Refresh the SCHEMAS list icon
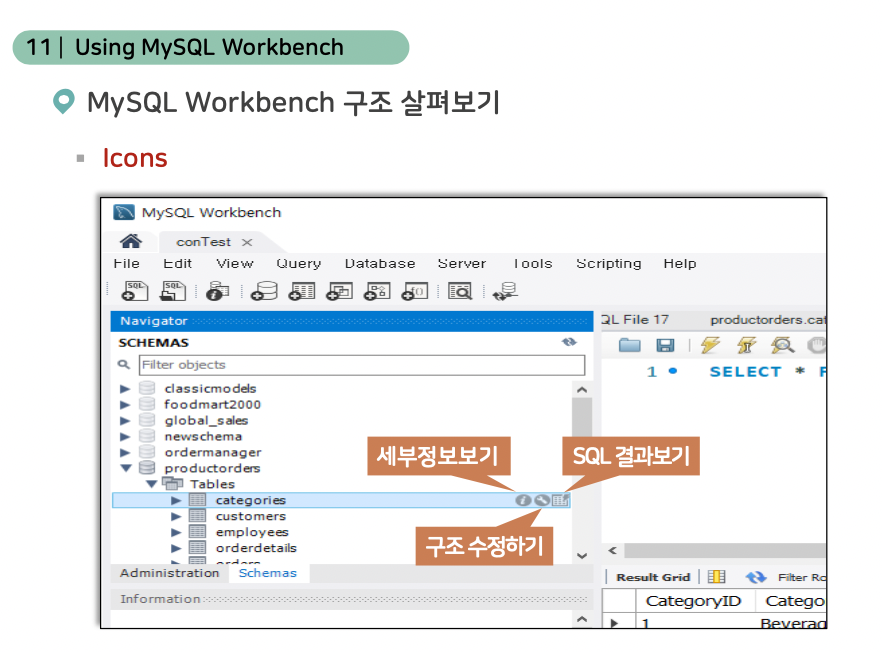This screenshot has height=652, width=882. click(569, 342)
